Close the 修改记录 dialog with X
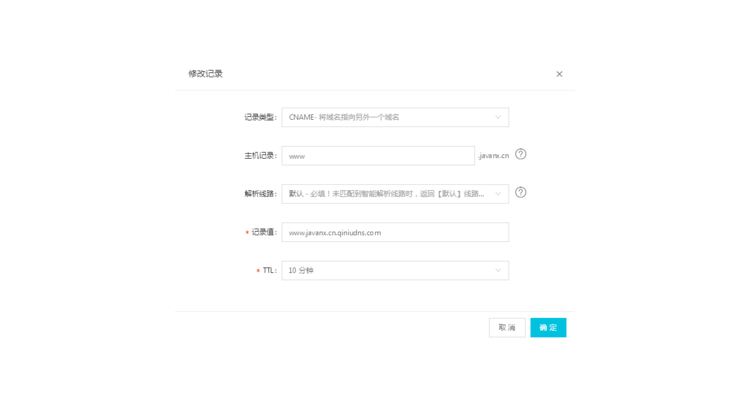The image size is (750, 400). coord(559,74)
